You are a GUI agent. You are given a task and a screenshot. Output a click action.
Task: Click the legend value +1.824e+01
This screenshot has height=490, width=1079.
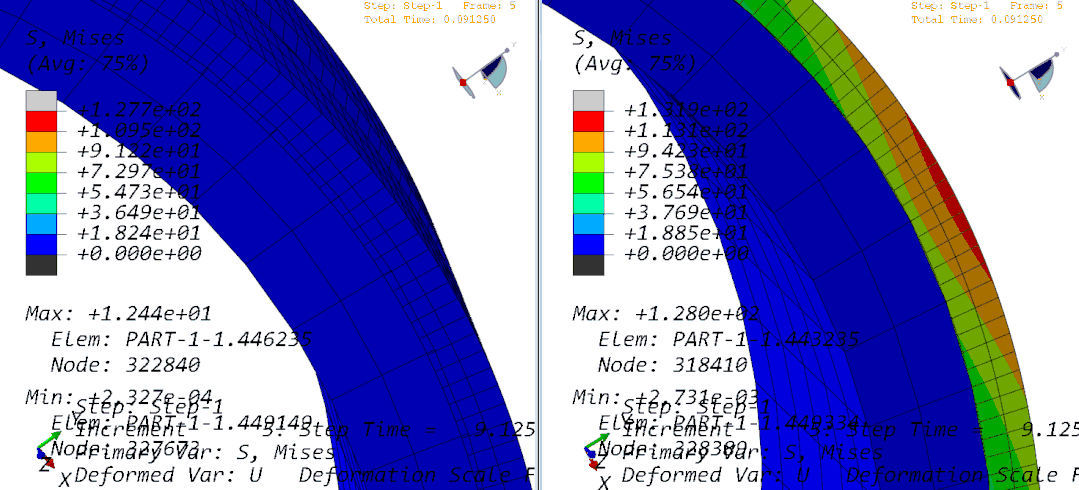point(139,233)
